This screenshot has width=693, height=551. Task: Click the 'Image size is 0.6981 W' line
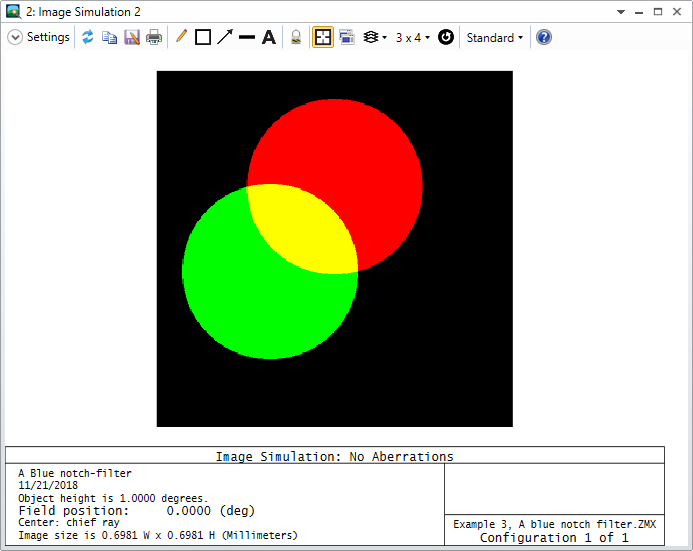point(158,536)
